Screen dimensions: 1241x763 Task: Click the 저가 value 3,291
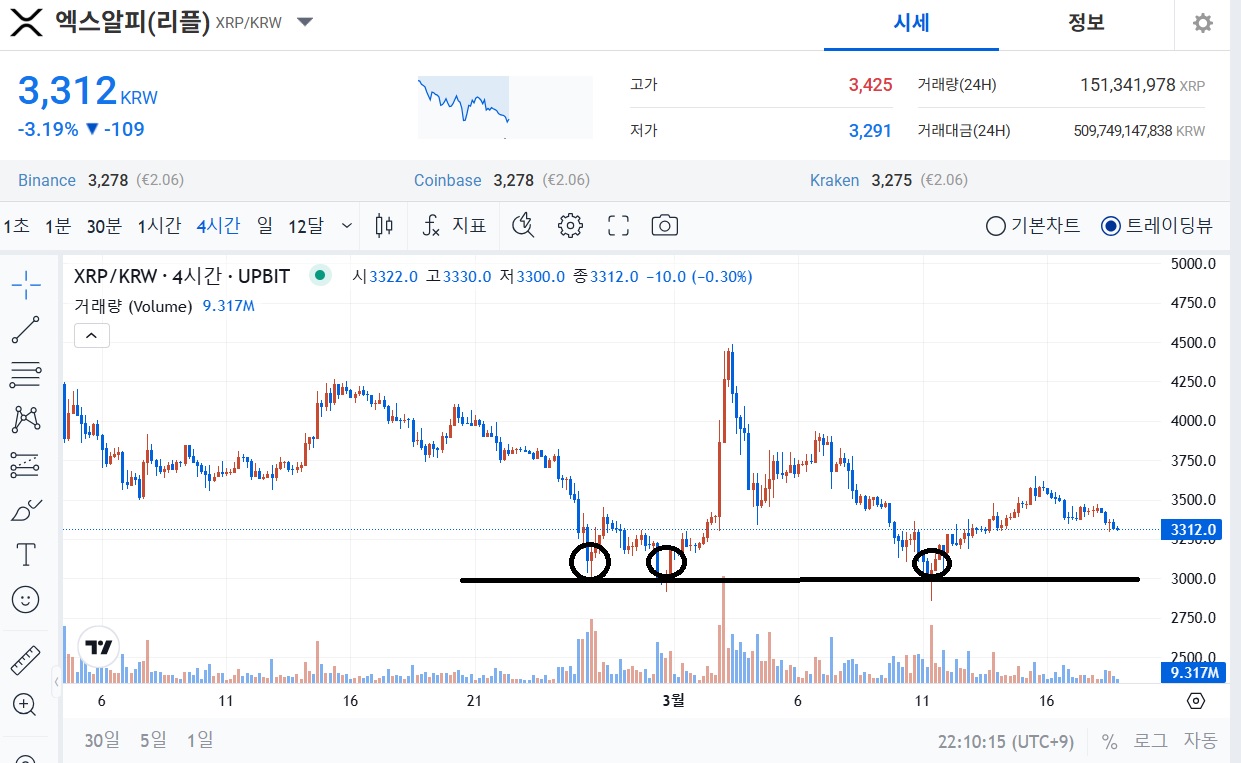pyautogui.click(x=870, y=131)
